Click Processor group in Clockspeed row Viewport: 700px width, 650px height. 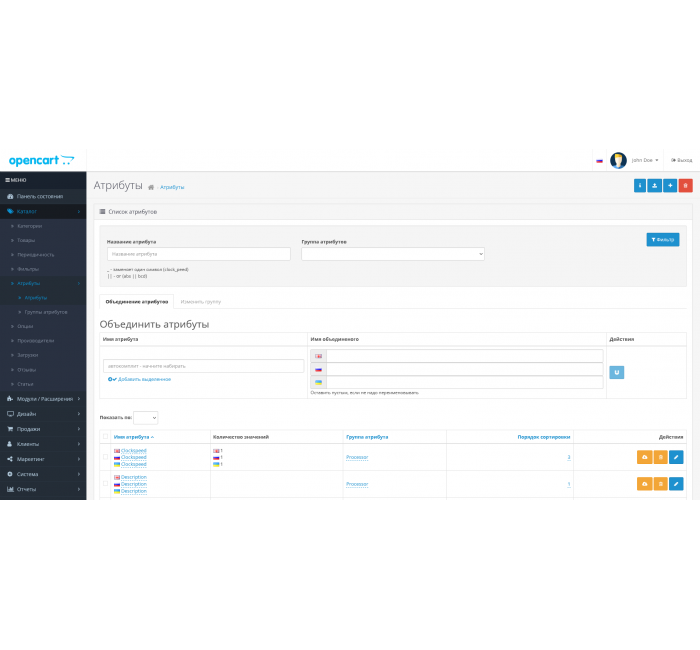click(357, 457)
